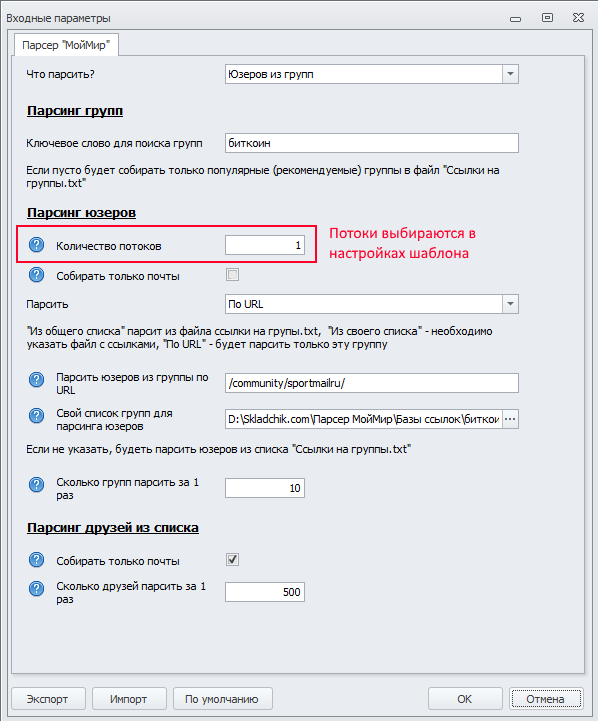Open the Парсить dropdown showing По URL
598x721 pixels.
click(x=510, y=304)
